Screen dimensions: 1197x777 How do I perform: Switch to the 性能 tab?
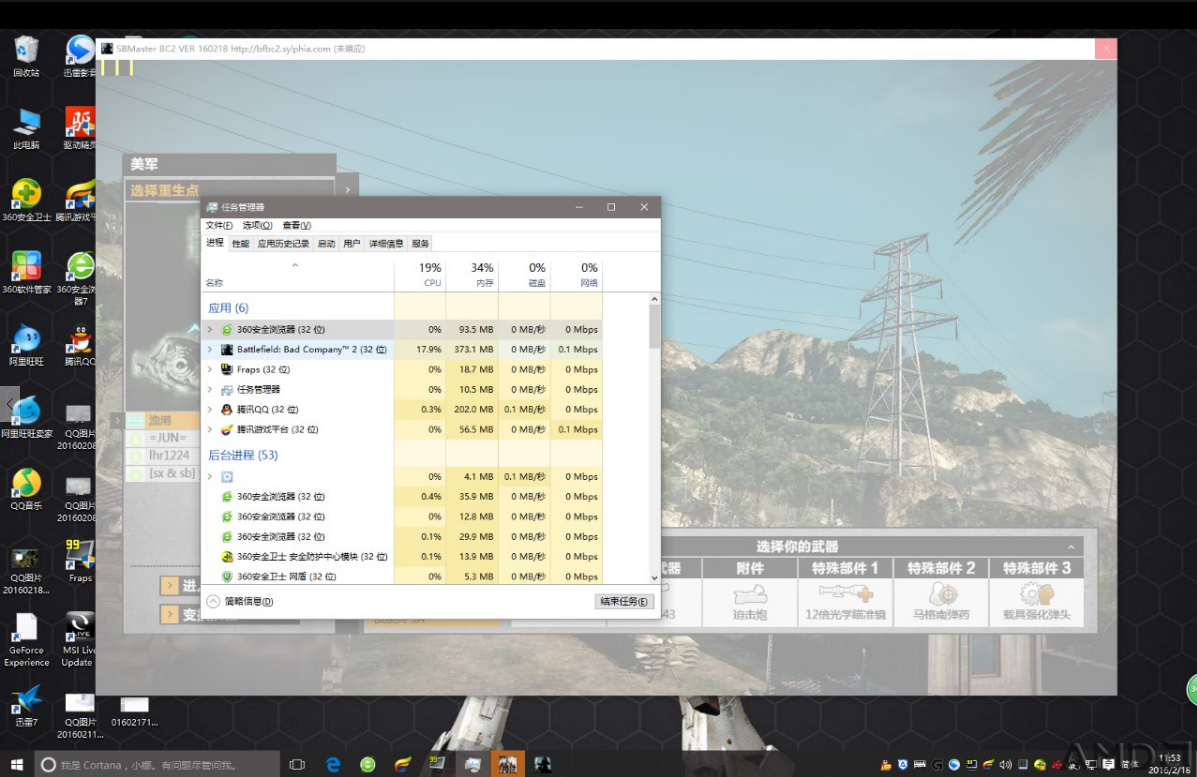point(240,243)
